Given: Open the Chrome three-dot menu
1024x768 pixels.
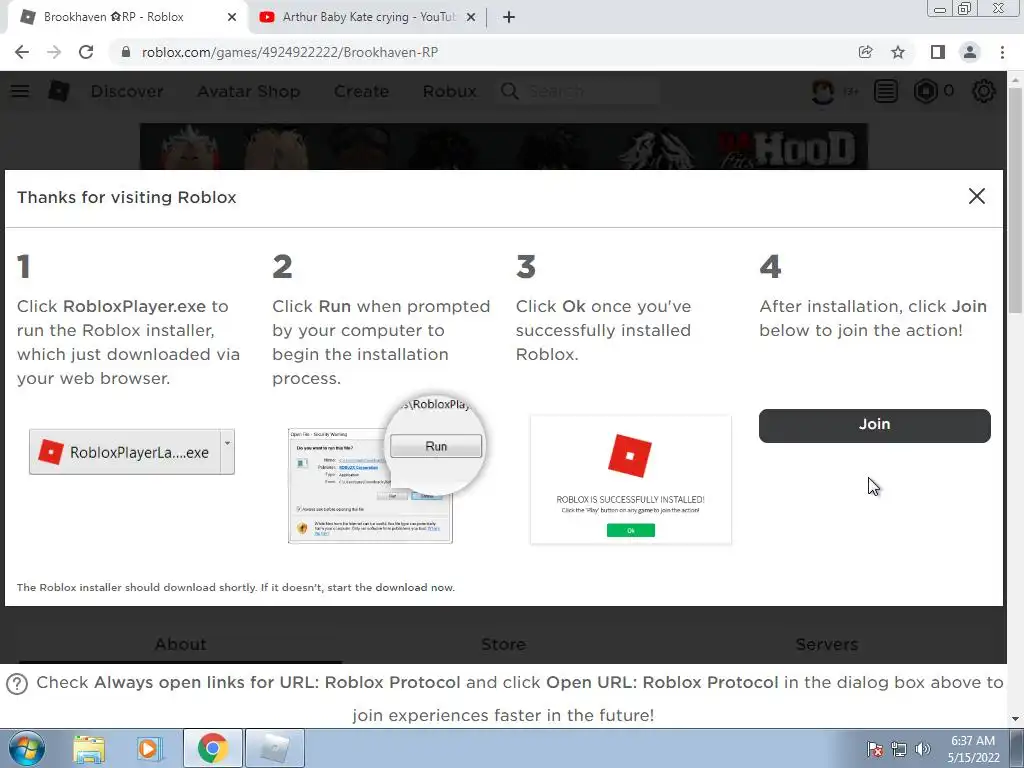Looking at the screenshot, I should click(x=1002, y=52).
